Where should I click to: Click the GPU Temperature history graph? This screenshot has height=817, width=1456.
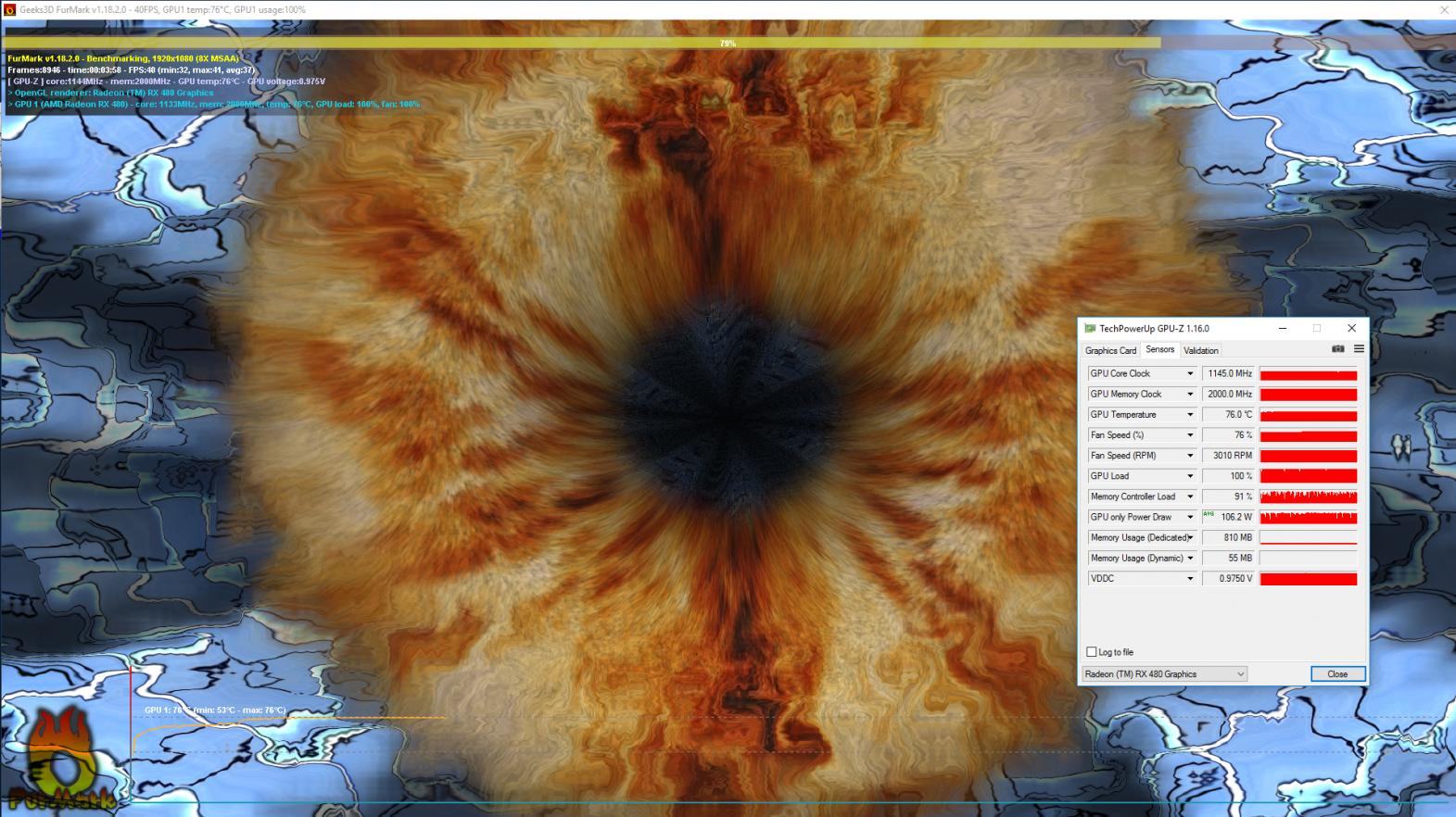1308,414
